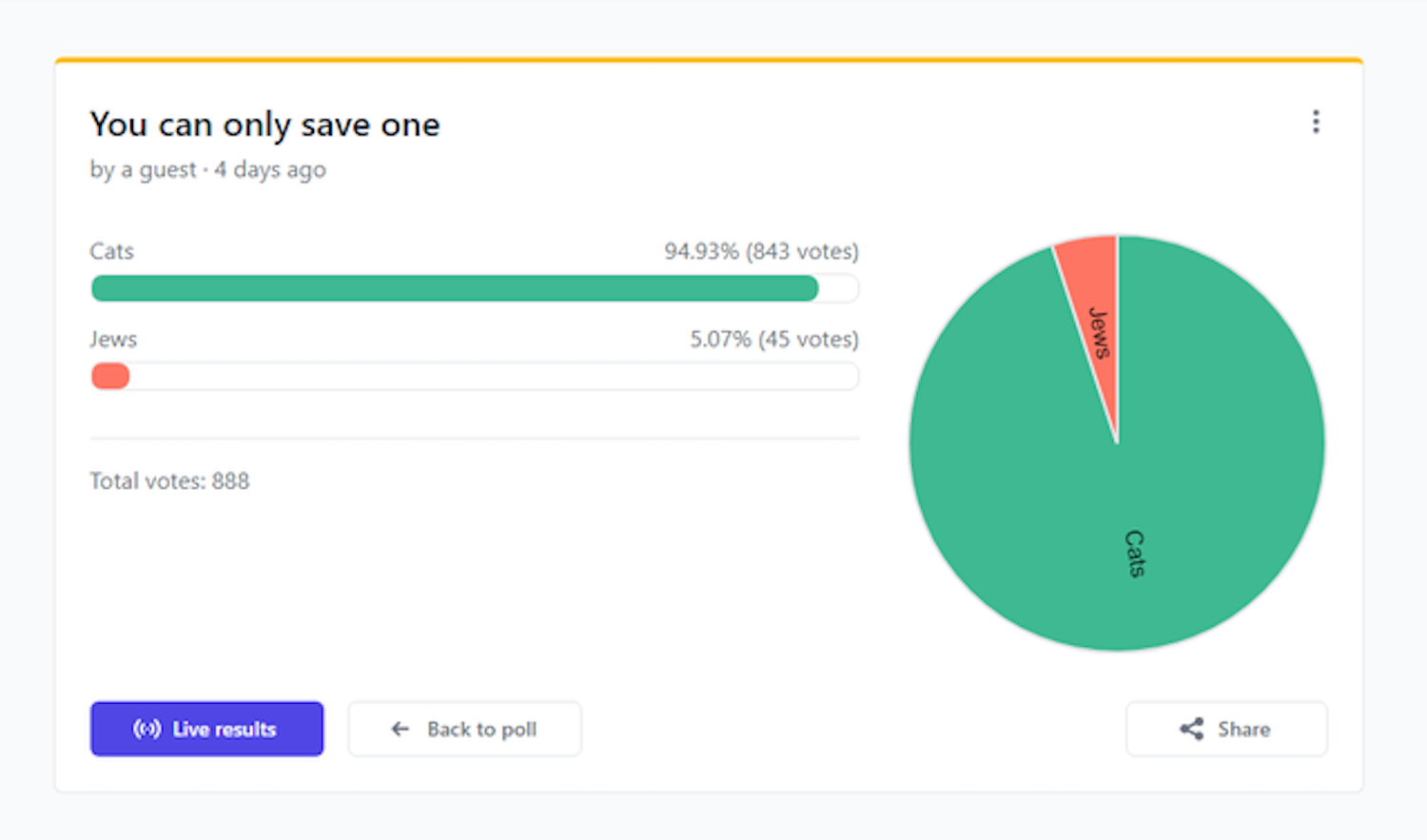The image size is (1427, 840).
Task: Click the Cats option label above the bar
Action: point(111,251)
